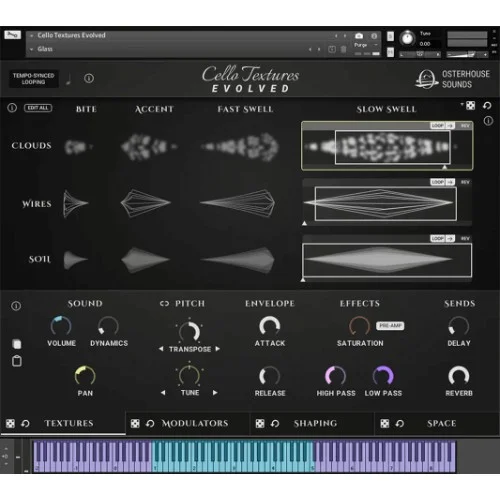Reset the Space tab with its arrow icon
This screenshot has height=500, width=500.
tap(400, 424)
